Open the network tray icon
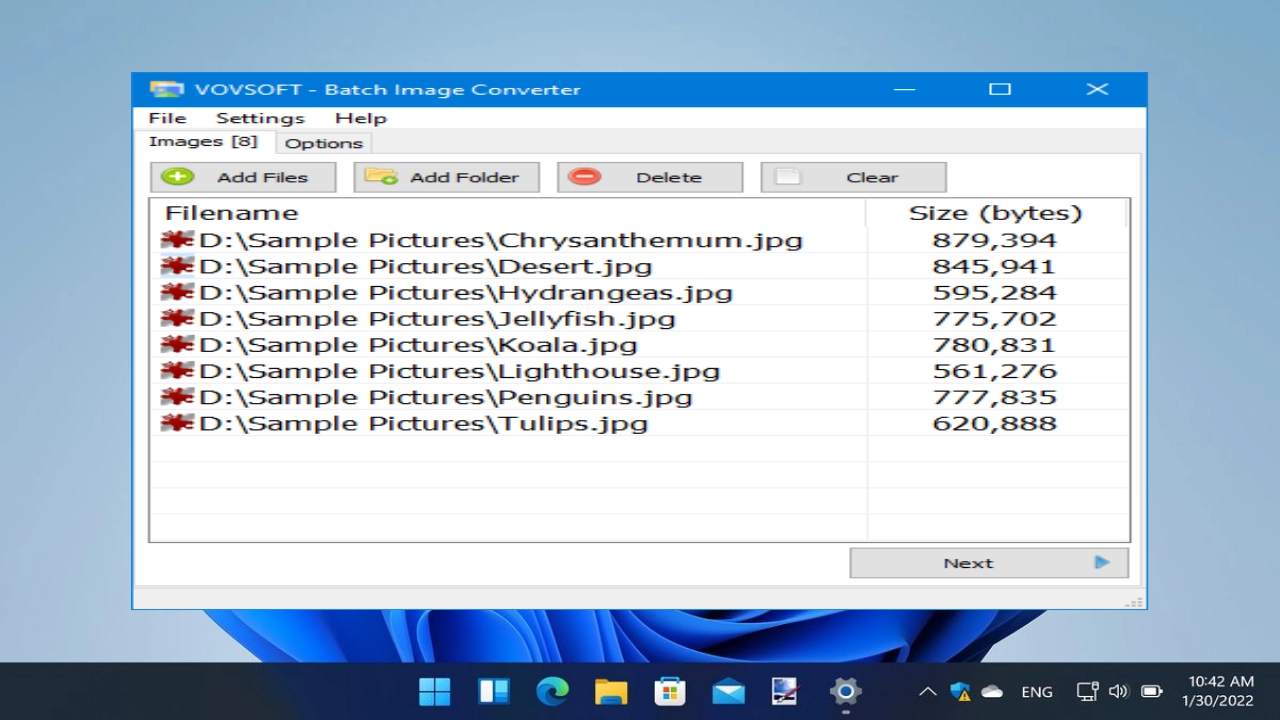1280x720 pixels. (1087, 691)
